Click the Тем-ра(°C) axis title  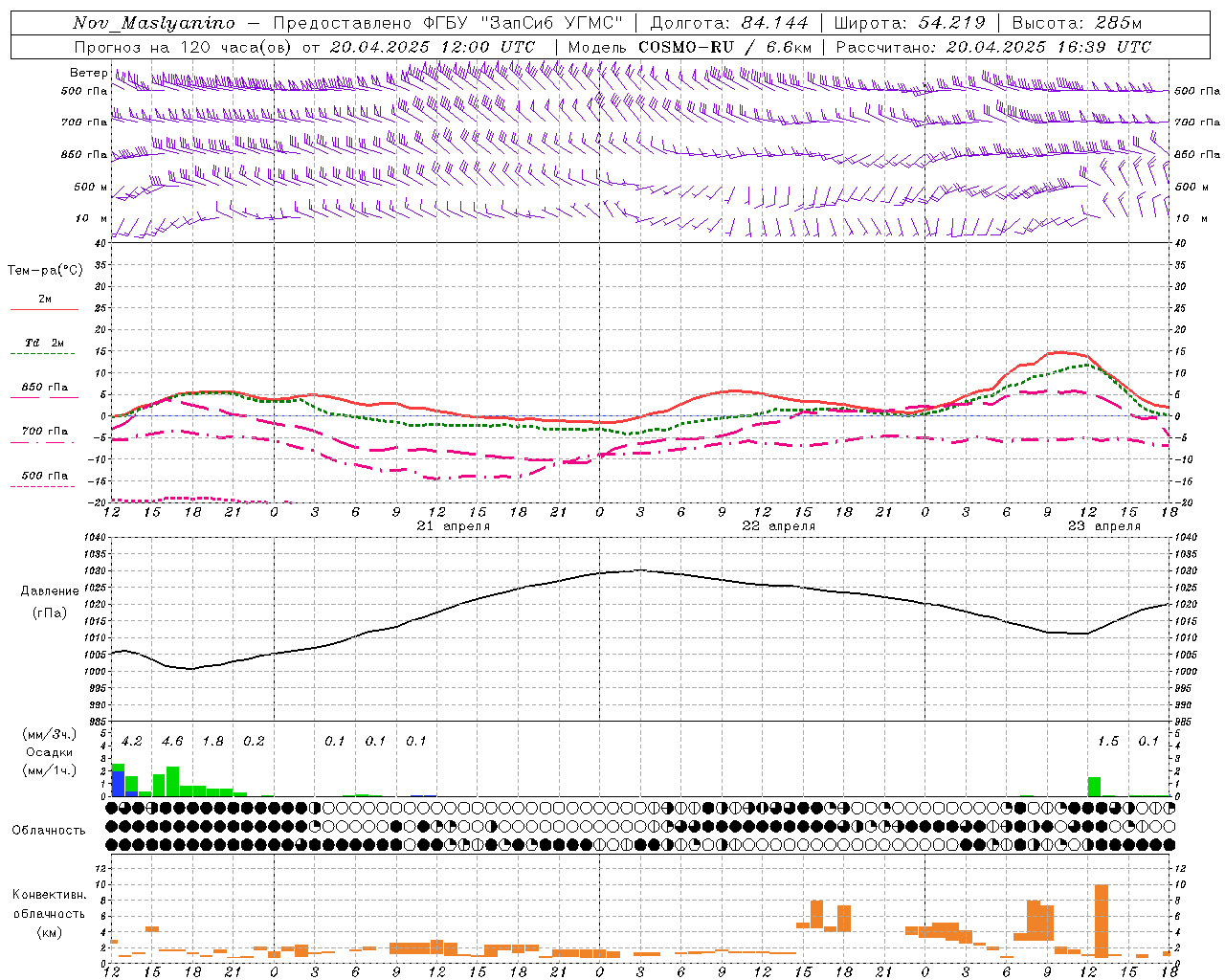pos(45,271)
